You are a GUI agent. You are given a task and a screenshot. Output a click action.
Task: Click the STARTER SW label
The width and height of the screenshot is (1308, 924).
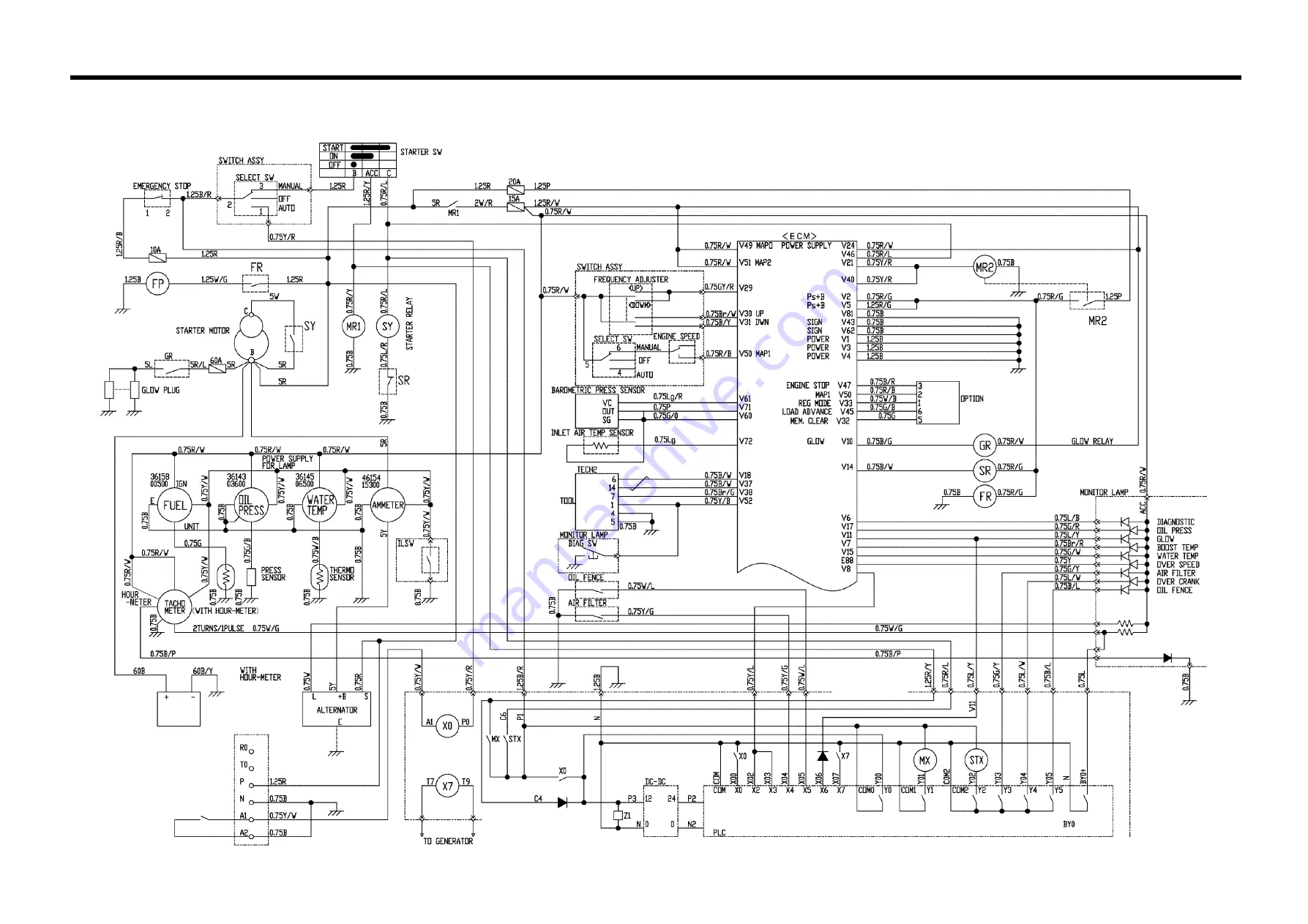tap(421, 152)
